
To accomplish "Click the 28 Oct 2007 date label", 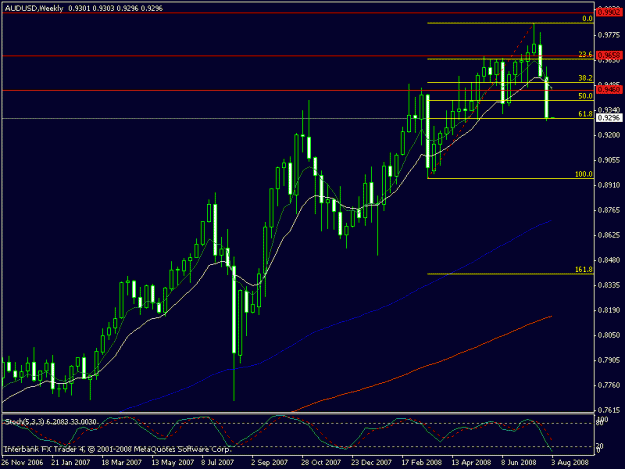I will tap(320, 463).
